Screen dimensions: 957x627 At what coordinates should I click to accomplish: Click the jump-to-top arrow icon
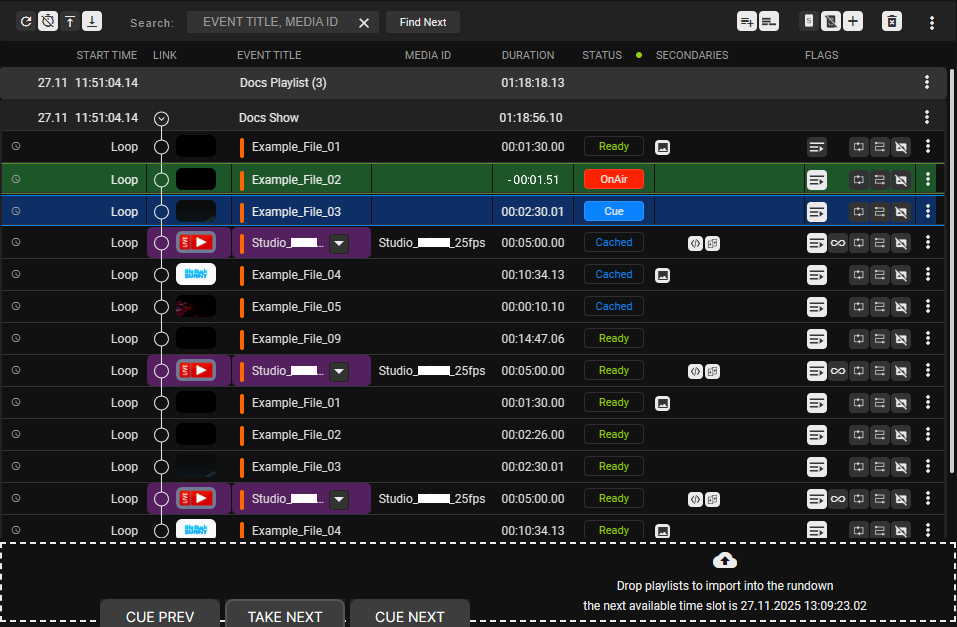[69, 21]
